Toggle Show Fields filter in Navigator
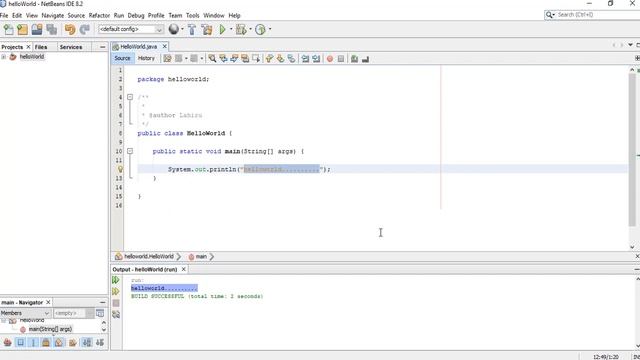The image size is (640, 360). [x=20, y=342]
